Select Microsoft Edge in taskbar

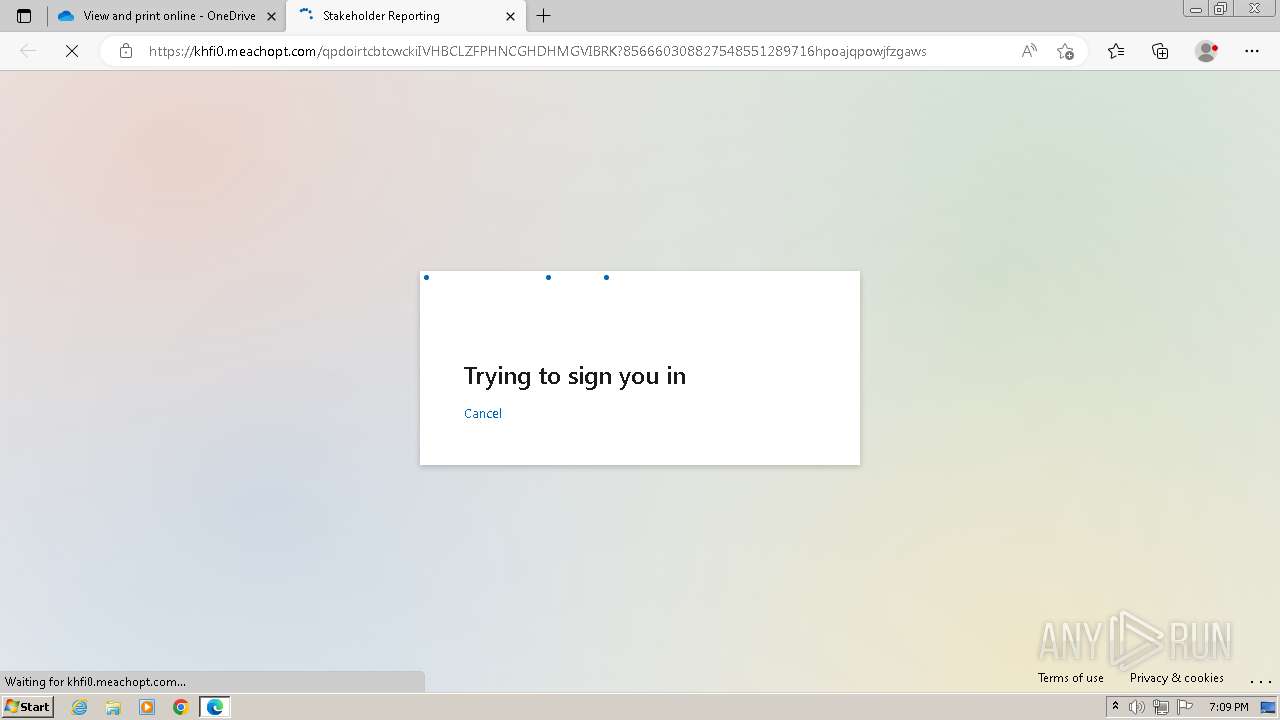(x=215, y=707)
